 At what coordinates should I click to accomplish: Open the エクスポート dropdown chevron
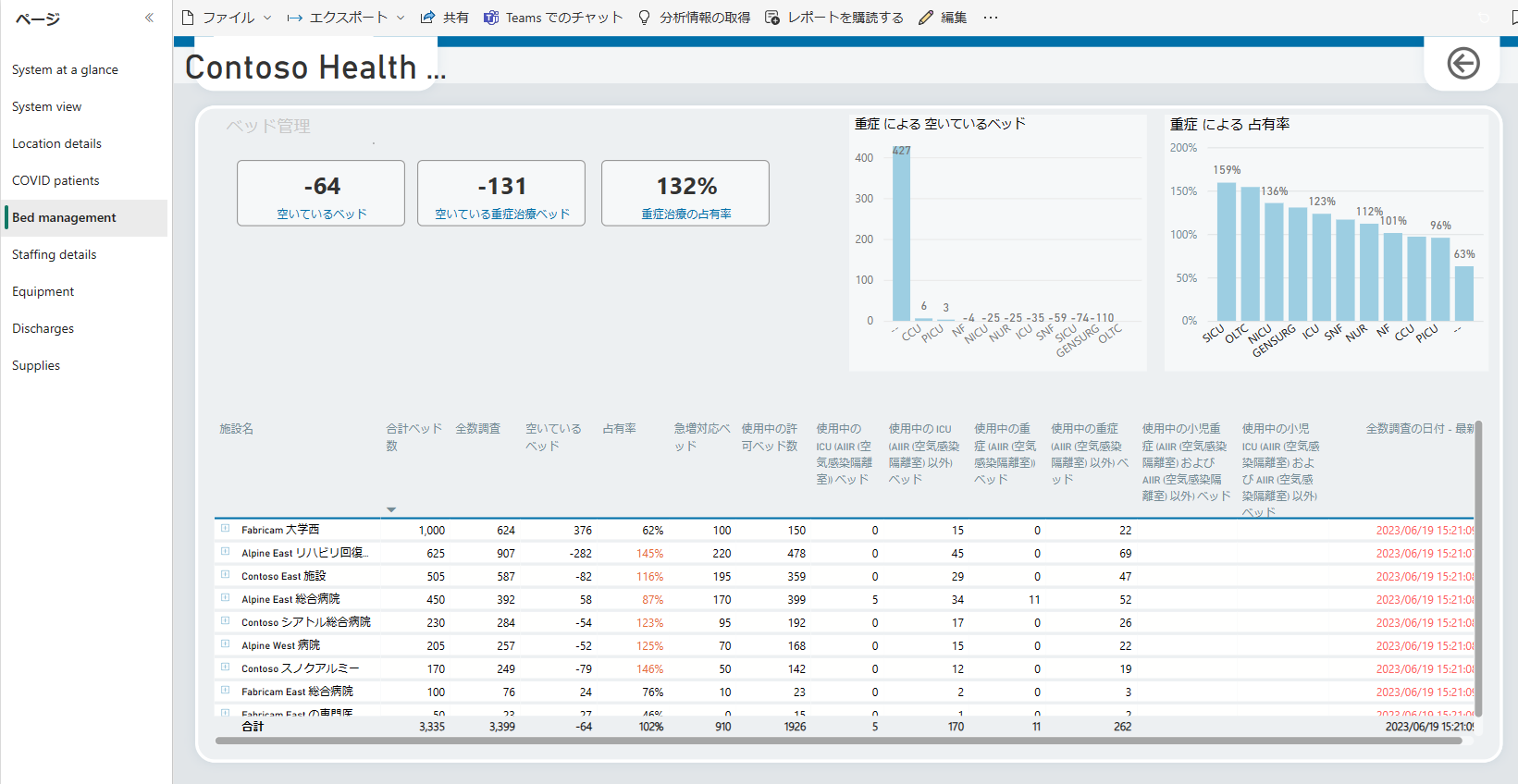click(401, 18)
